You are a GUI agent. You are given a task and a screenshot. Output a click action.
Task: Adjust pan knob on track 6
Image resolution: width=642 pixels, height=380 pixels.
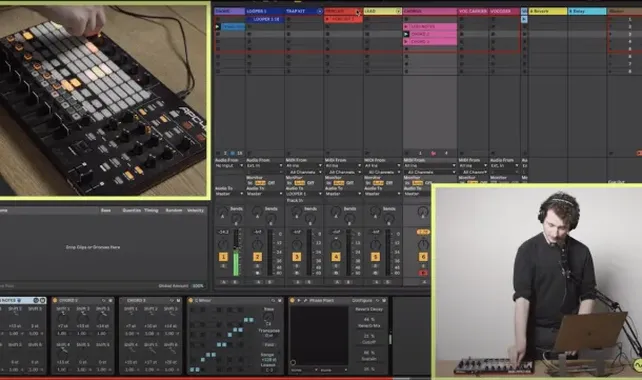coord(423,244)
